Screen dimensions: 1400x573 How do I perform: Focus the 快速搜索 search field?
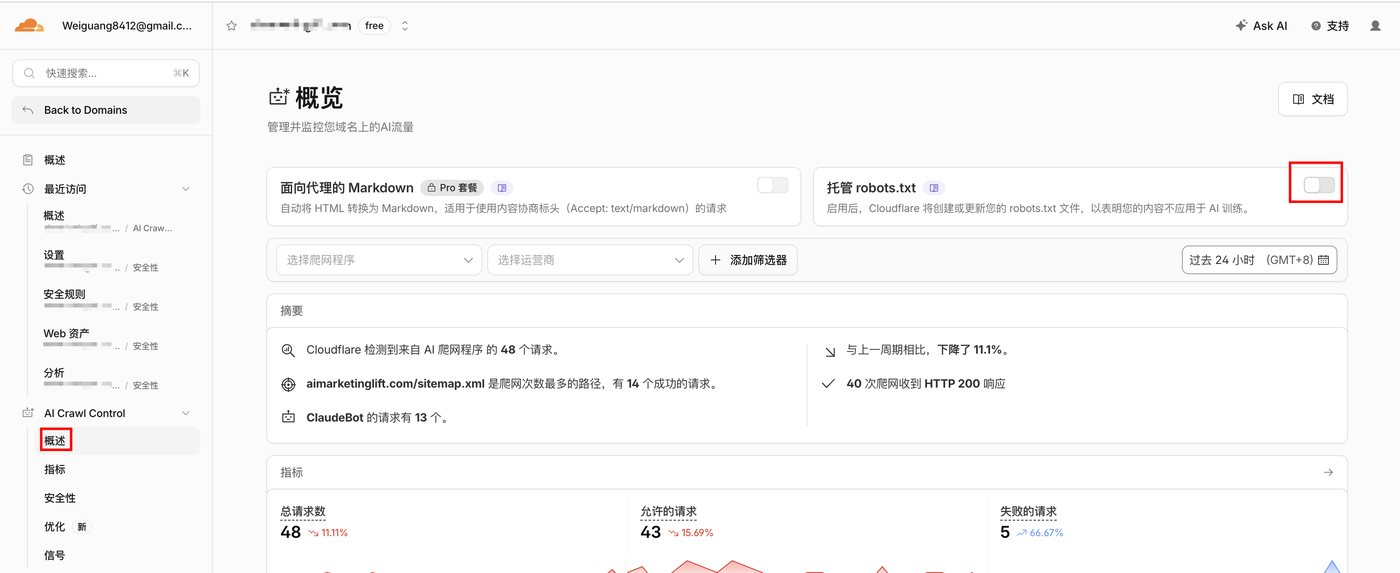(x=106, y=73)
